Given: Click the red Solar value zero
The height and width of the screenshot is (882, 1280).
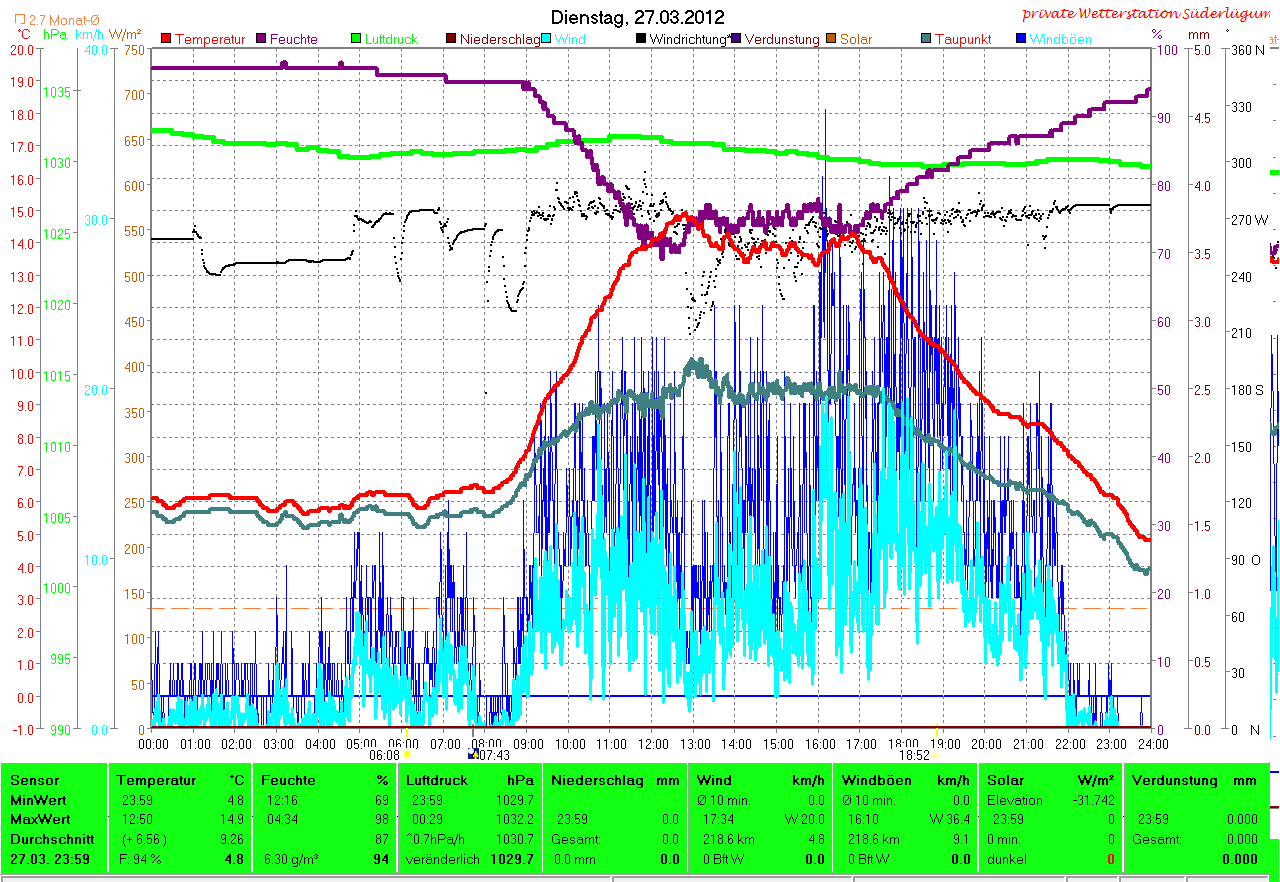Looking at the screenshot, I should pos(1110,859).
